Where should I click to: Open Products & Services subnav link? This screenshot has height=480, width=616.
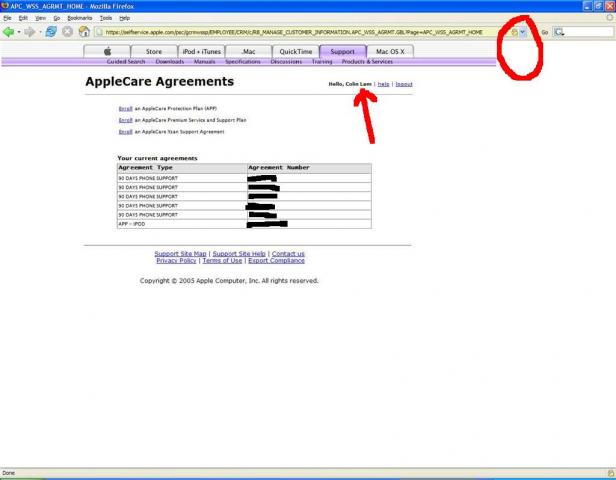coord(367,62)
